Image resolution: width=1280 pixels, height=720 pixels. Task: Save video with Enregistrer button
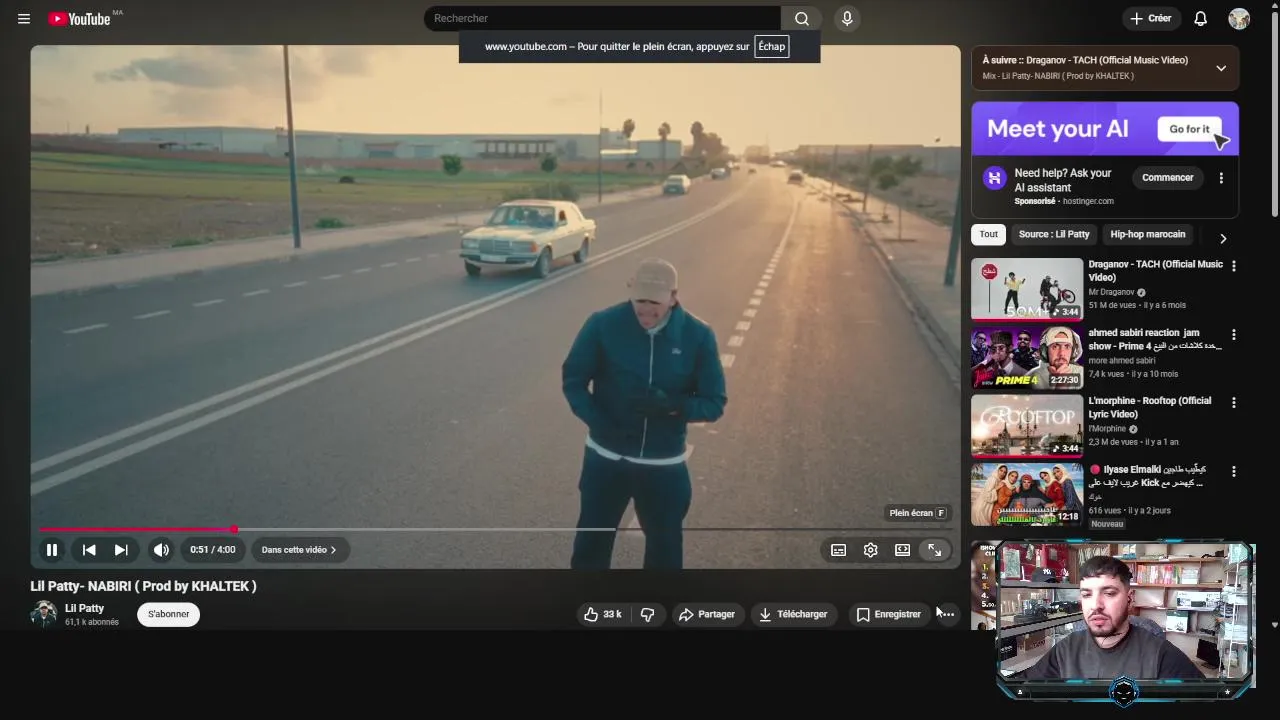pos(889,614)
